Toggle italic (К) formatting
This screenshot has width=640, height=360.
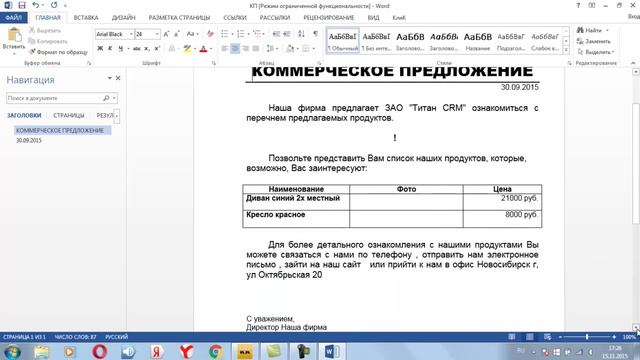coord(110,49)
